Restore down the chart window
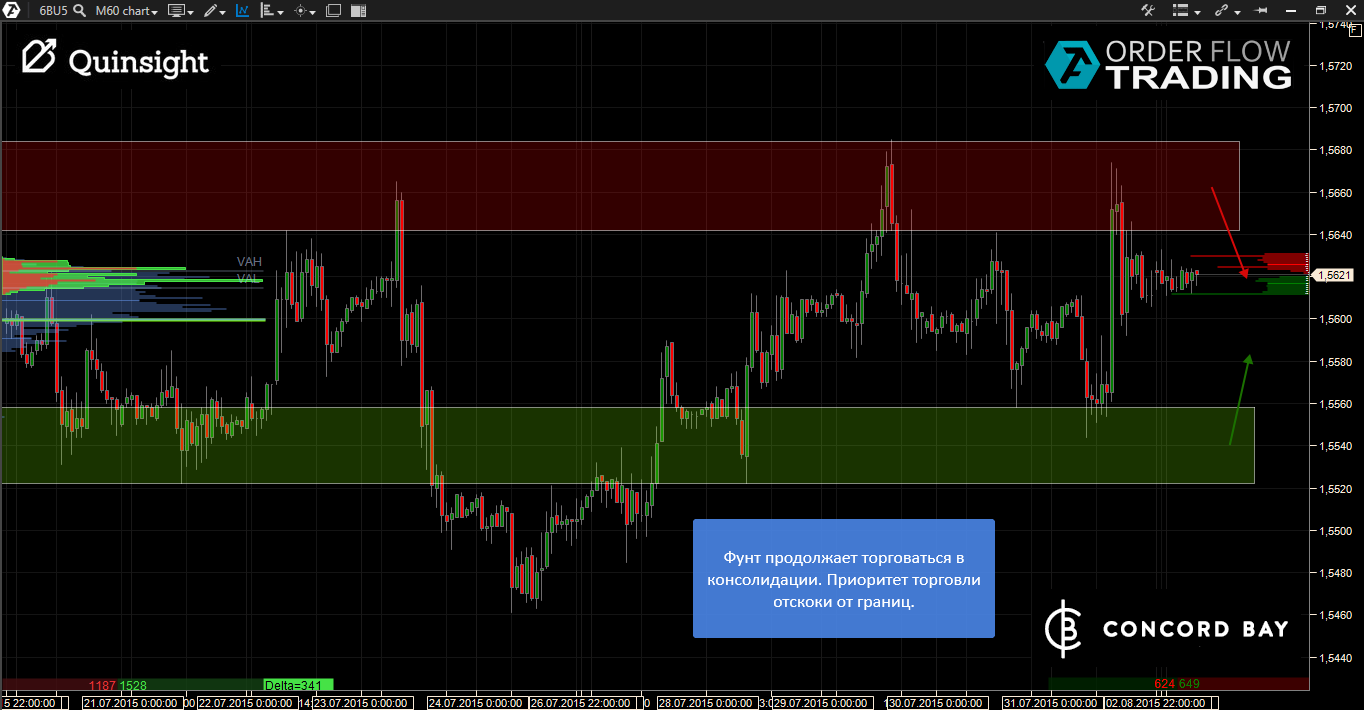Viewport: 1364px width, 710px height. click(x=1320, y=11)
